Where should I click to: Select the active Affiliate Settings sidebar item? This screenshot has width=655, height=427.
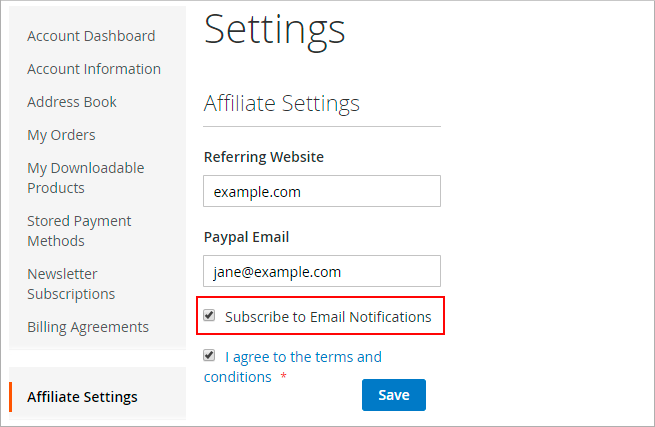coord(82,396)
